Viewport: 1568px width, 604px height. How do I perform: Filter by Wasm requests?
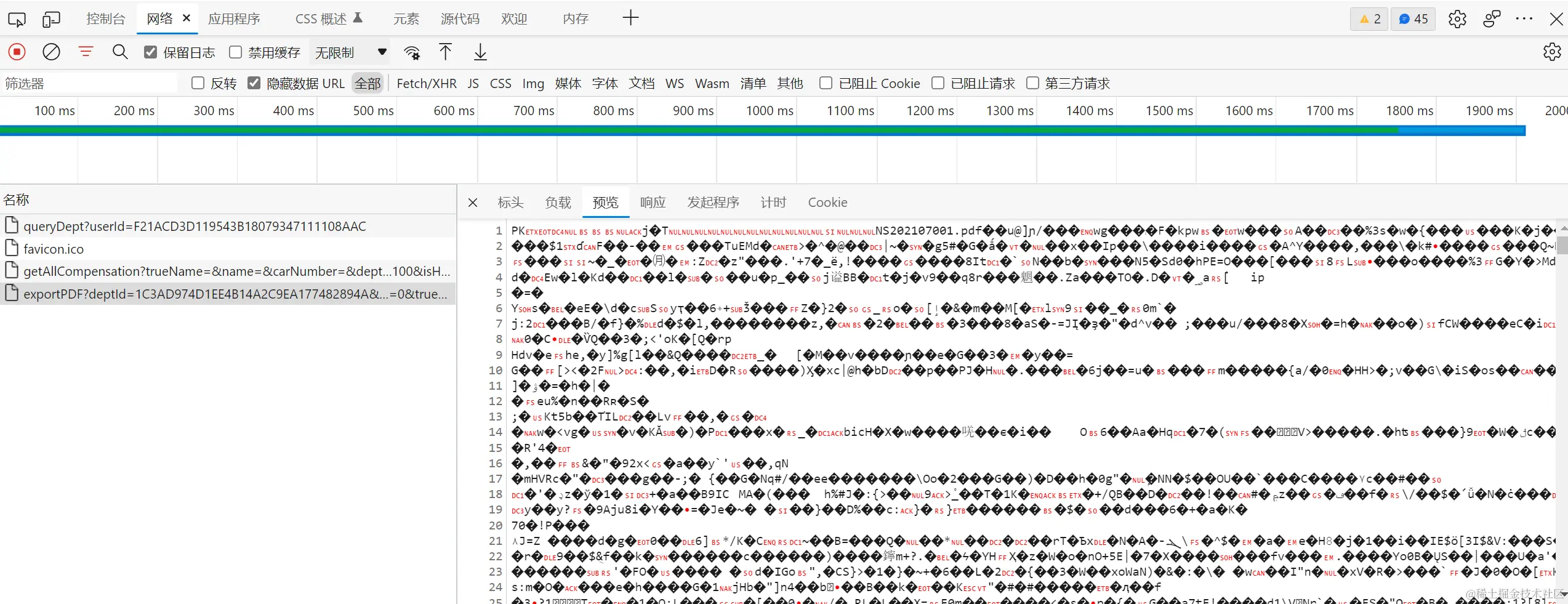[712, 83]
